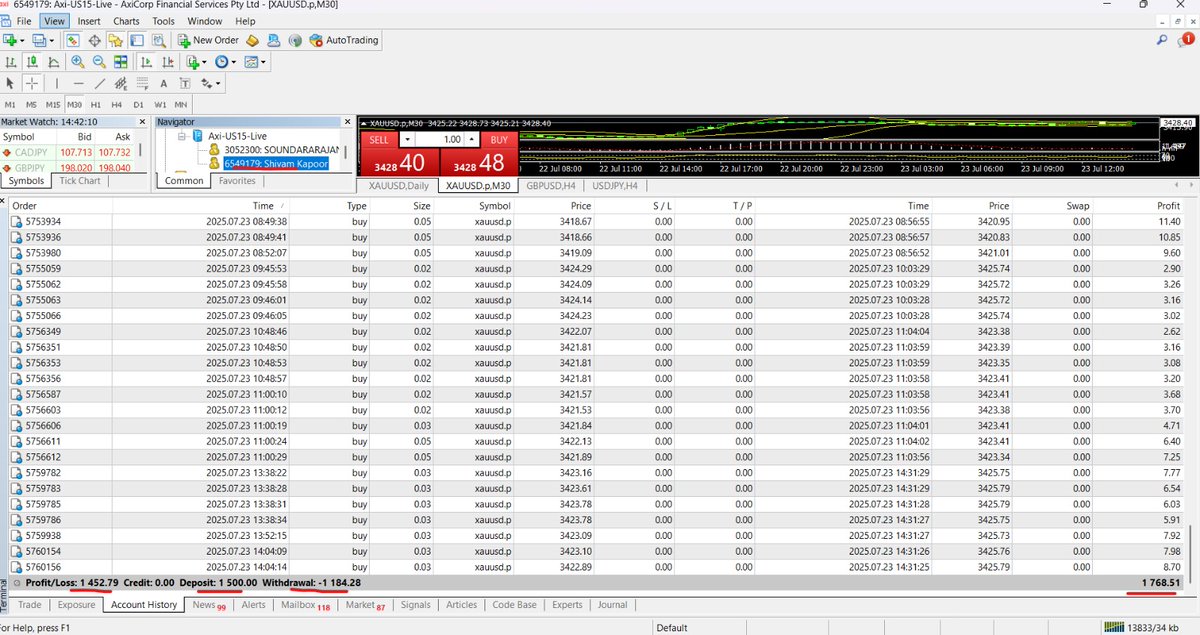The width and height of the screenshot is (1200, 635).
Task: Switch timeframe to MN
Action: pyautogui.click(x=181, y=105)
